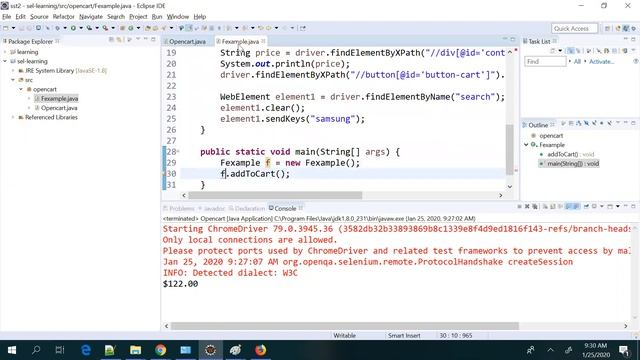Click the Activate... link in Task List
Image resolution: width=640 pixels, height=360 pixels.
601,62
